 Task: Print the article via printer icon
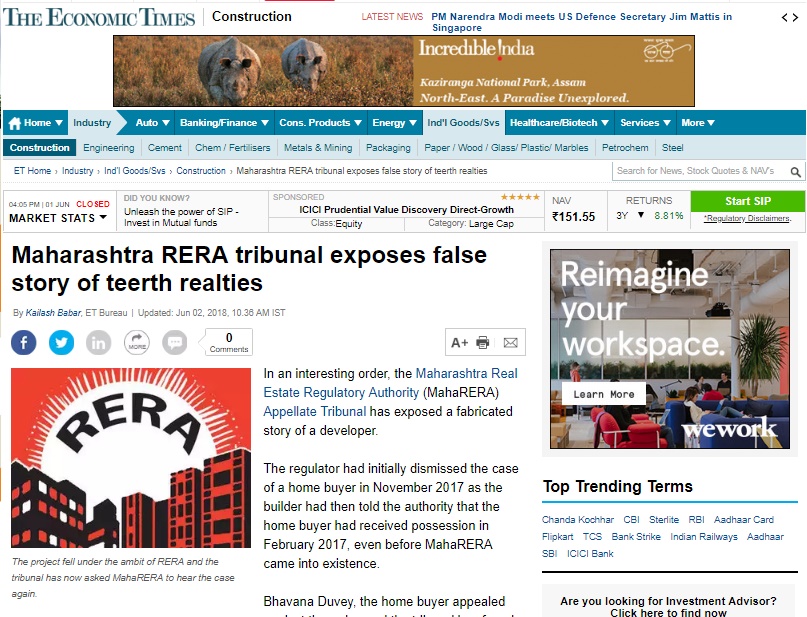pyautogui.click(x=483, y=343)
